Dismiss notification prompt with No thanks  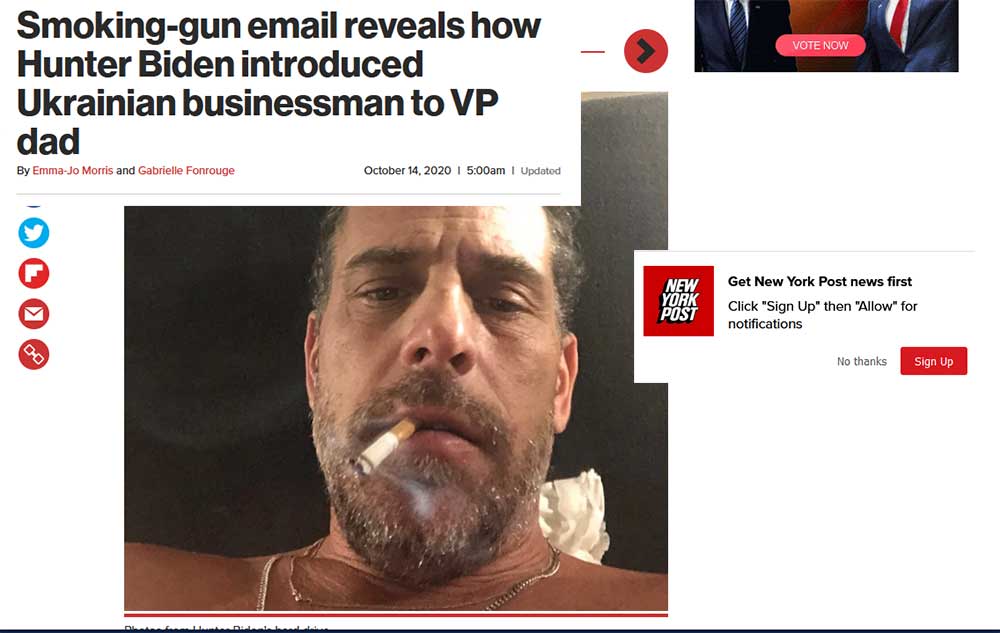coord(862,361)
